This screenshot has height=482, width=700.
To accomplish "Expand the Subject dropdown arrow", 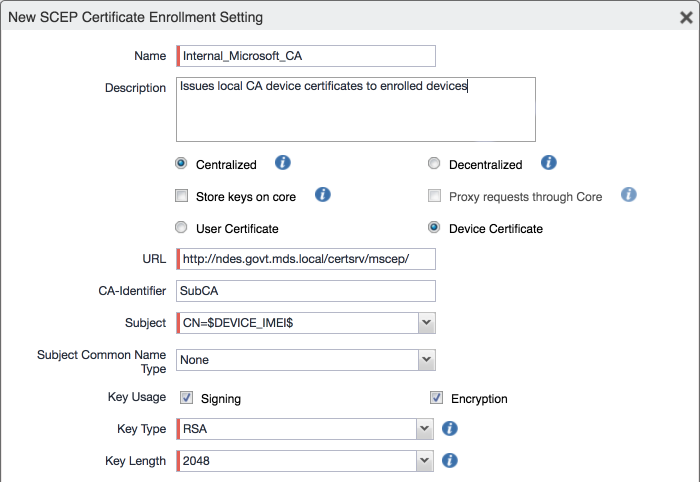I will click(427, 323).
